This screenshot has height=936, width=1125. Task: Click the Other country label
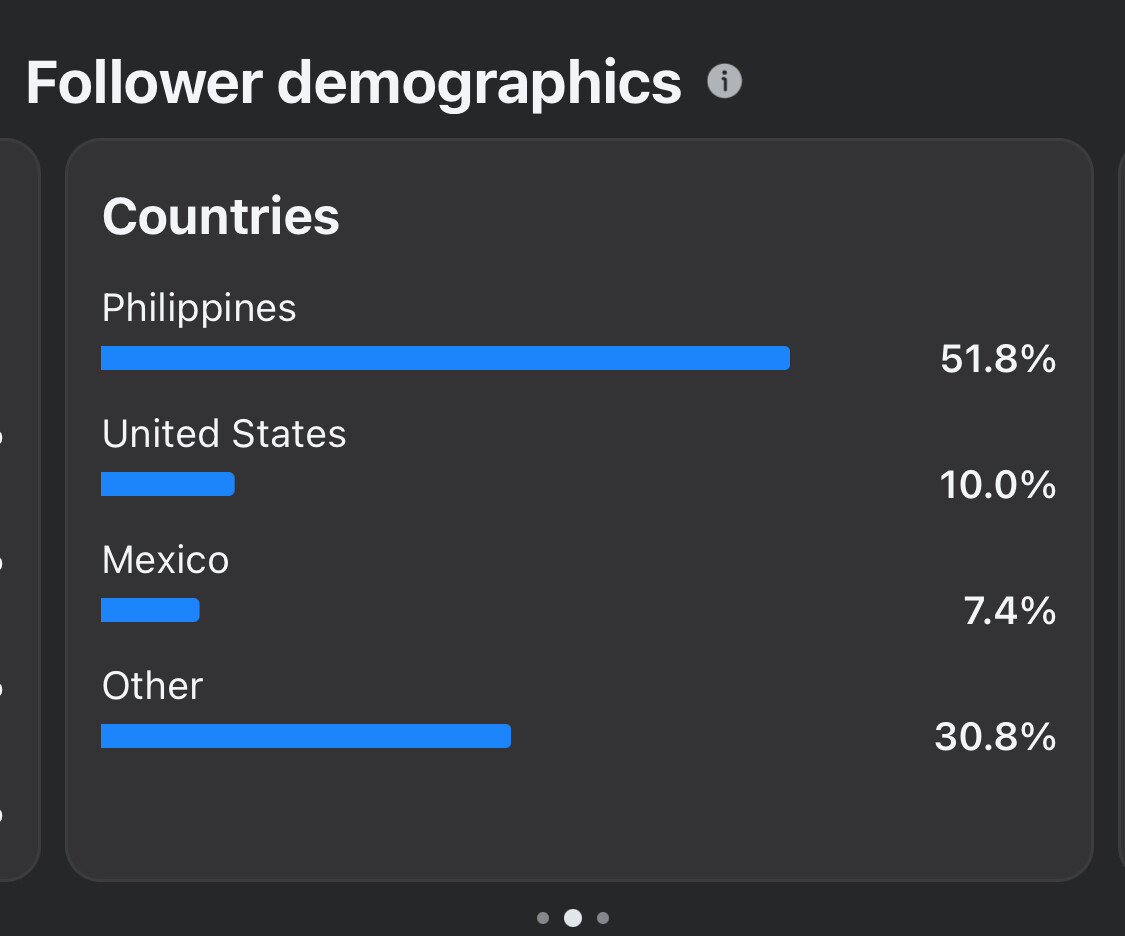[152, 686]
